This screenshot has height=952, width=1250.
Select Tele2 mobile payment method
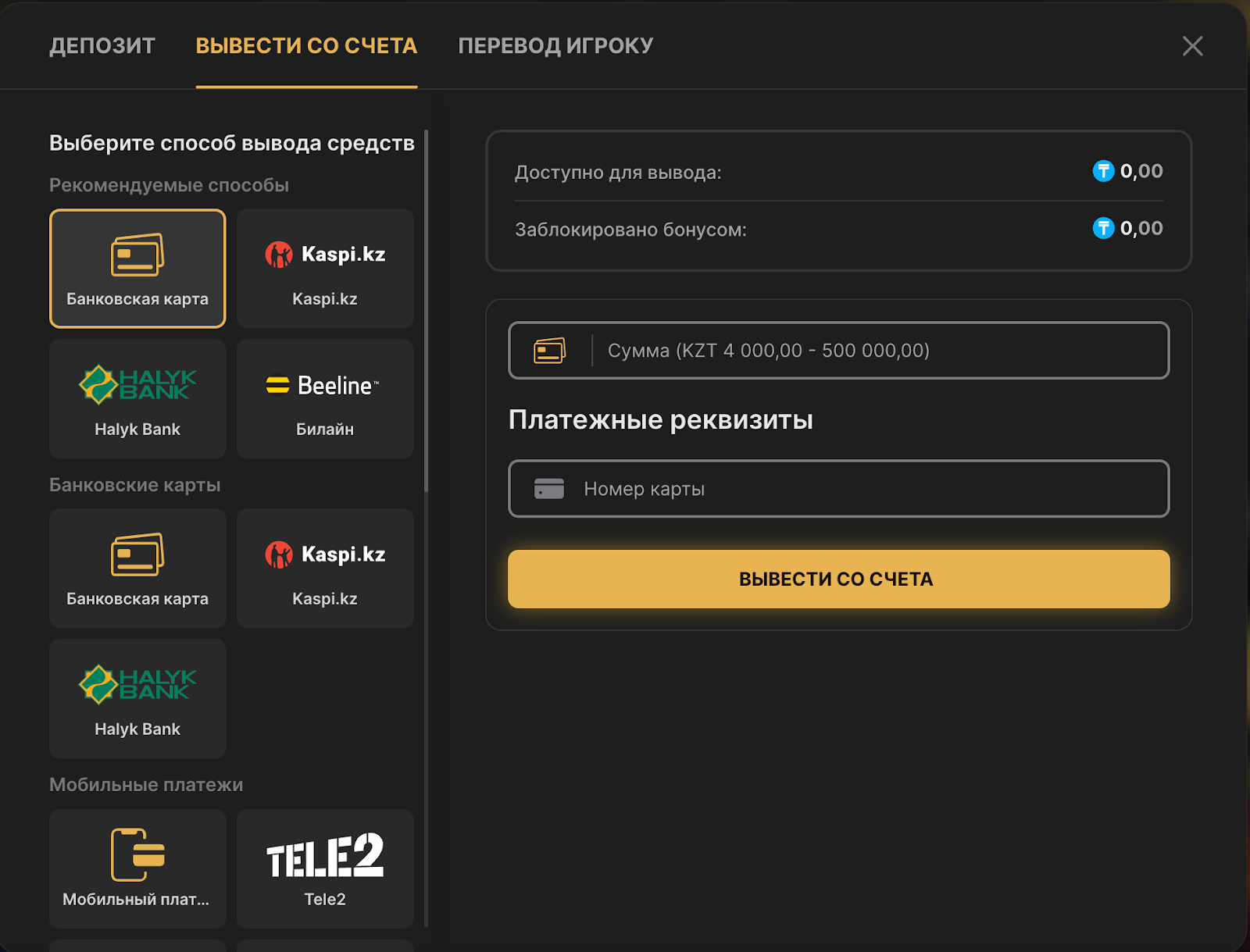pos(324,868)
